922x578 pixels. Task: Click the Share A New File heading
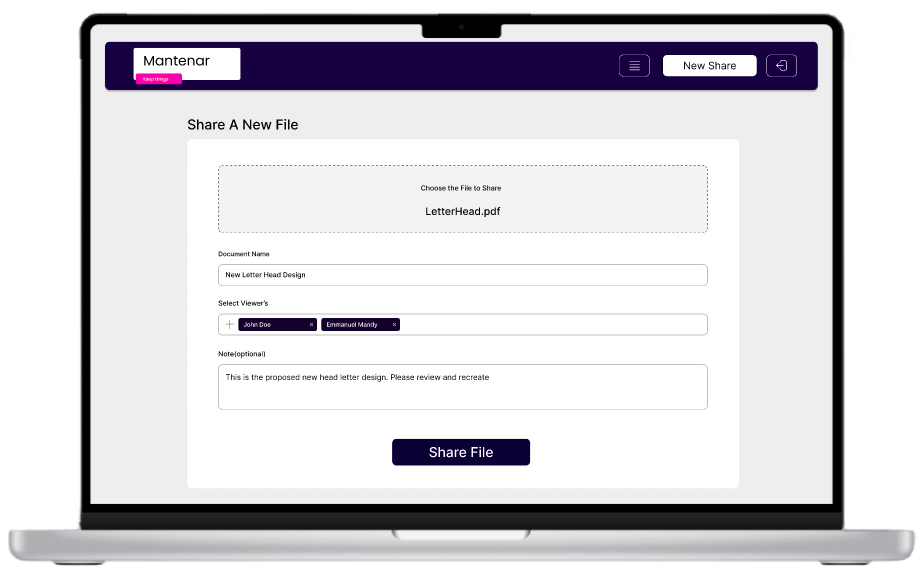pos(242,125)
